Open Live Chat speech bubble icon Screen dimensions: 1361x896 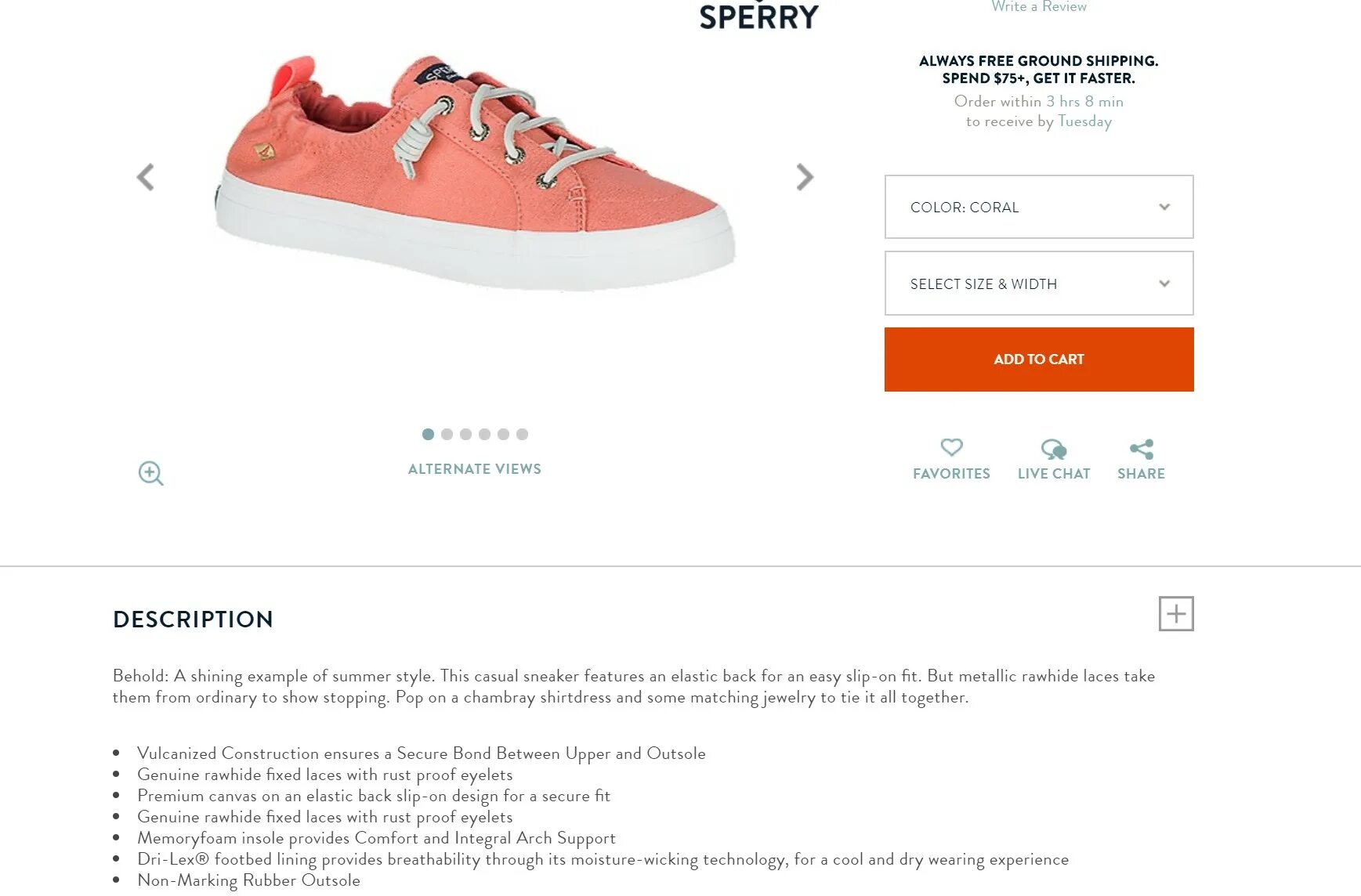(1053, 449)
